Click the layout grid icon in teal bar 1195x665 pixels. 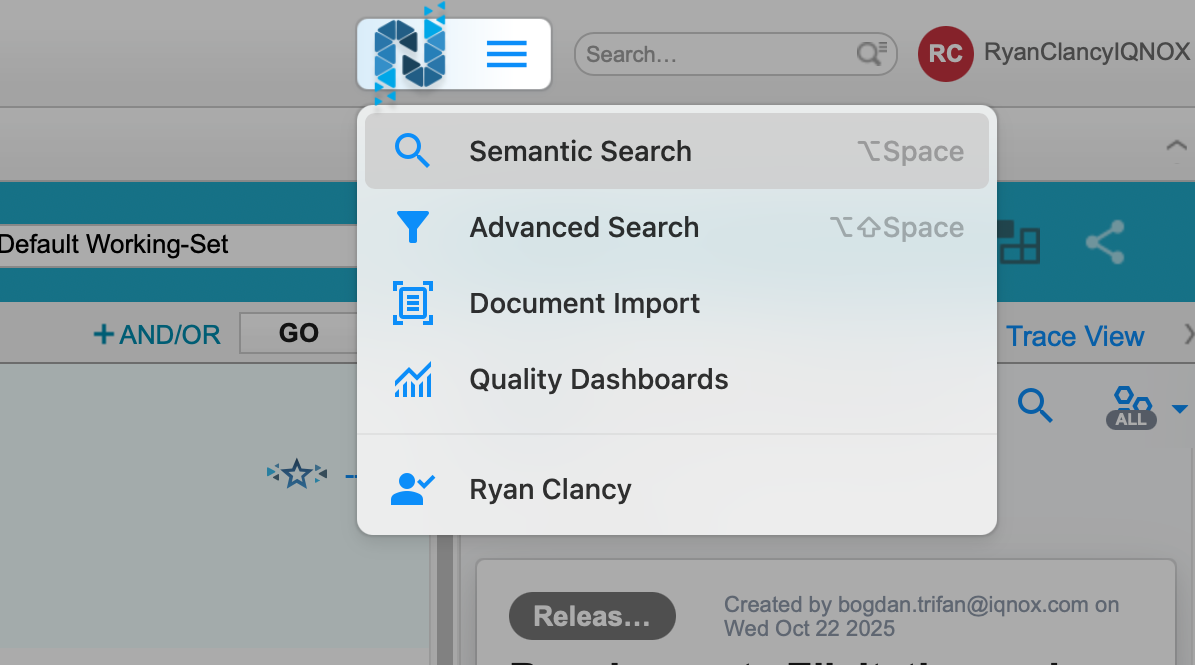tap(1019, 242)
